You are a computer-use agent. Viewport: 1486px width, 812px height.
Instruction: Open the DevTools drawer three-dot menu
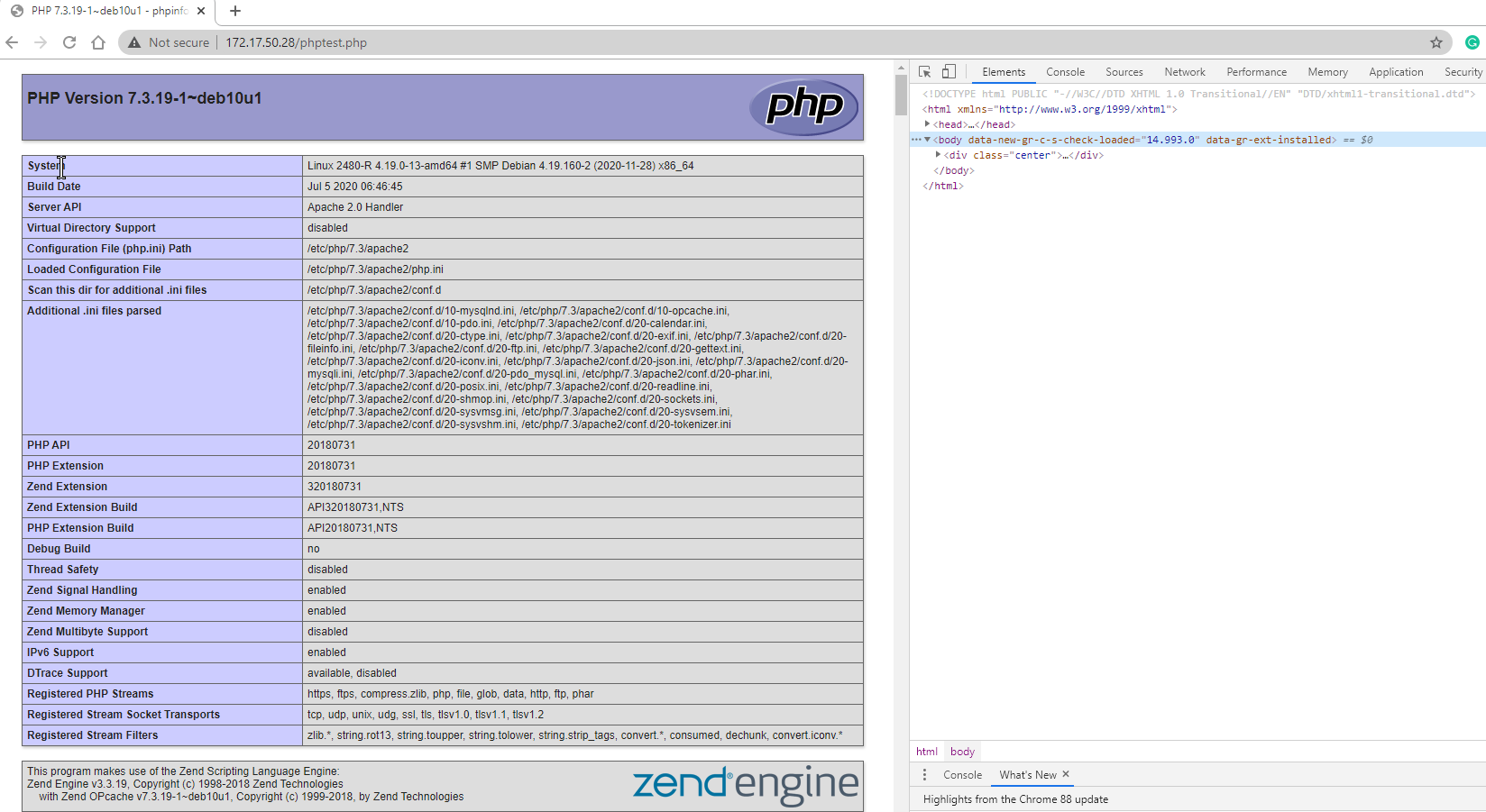[924, 775]
